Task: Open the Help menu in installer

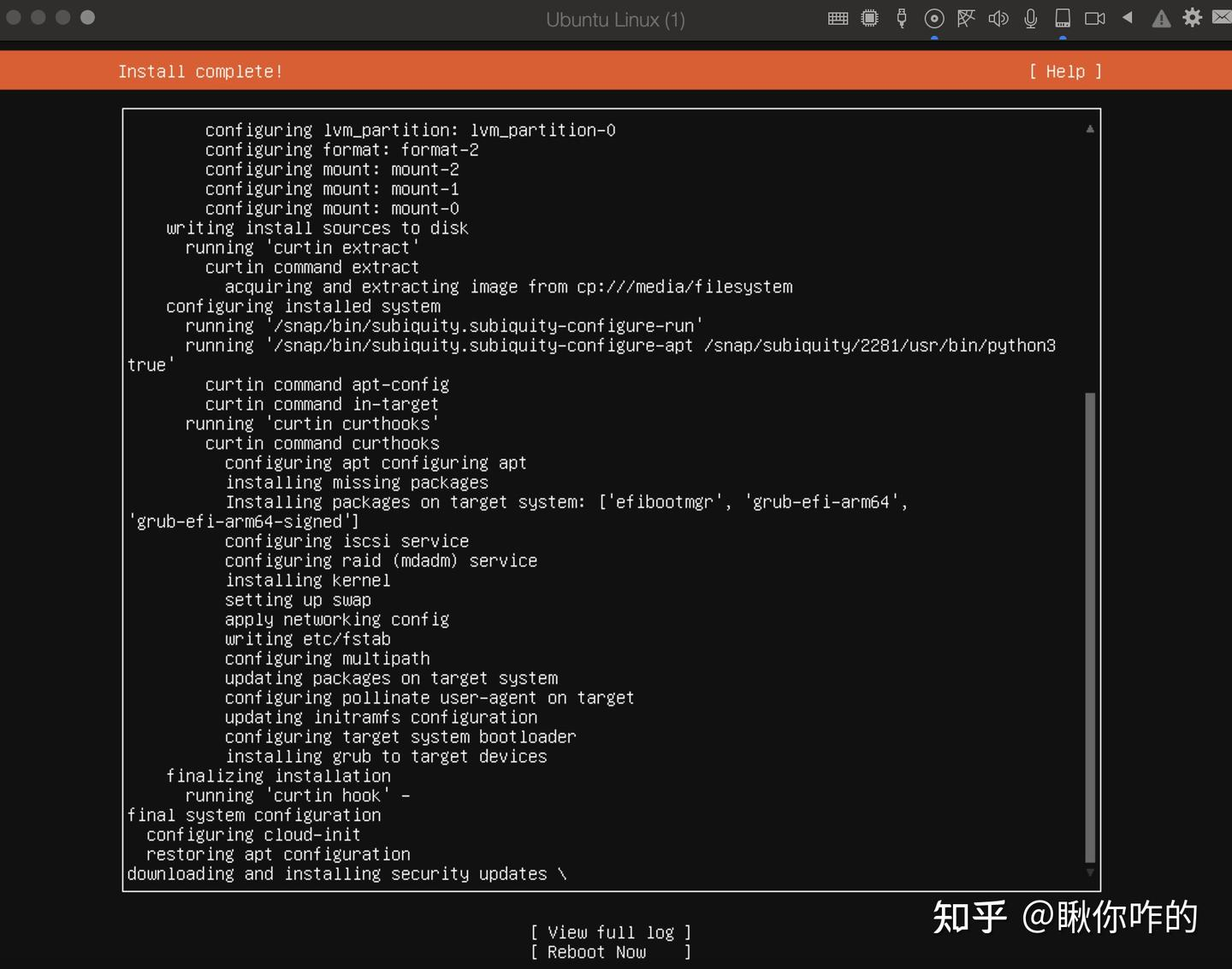Action: 1064,72
